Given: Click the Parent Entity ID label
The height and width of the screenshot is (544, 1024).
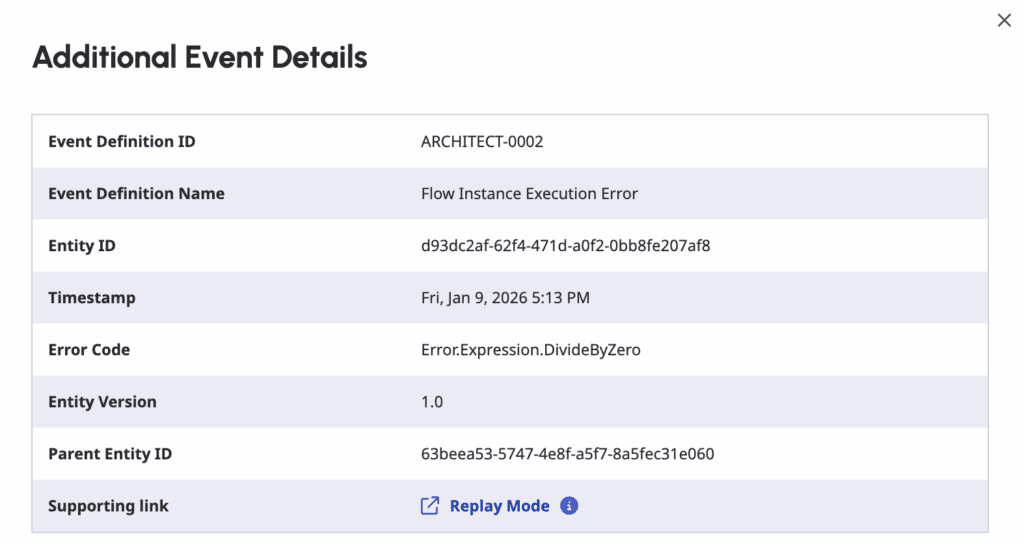Looking at the screenshot, I should [x=110, y=454].
